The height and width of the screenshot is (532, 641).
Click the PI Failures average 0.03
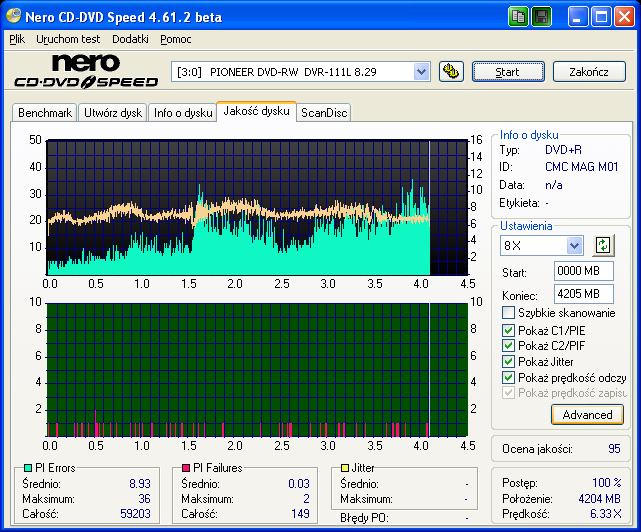[299, 484]
